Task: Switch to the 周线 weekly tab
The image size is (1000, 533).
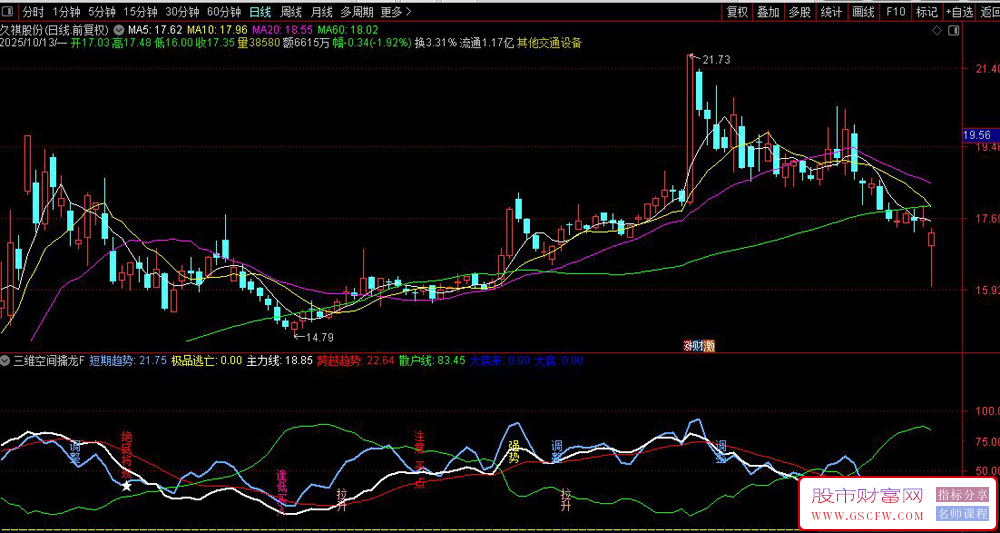Action: click(x=291, y=11)
